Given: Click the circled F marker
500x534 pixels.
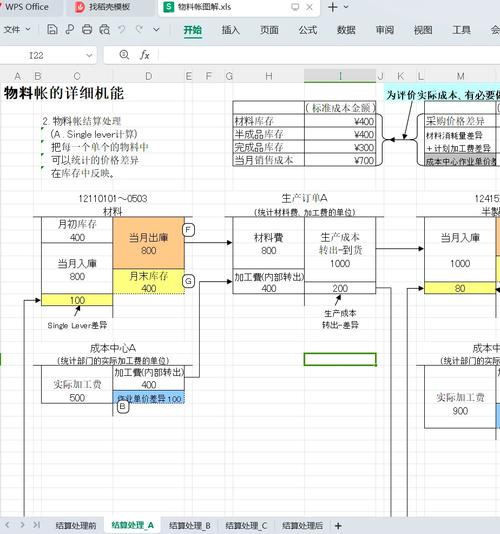Looking at the screenshot, I should click(x=188, y=230).
